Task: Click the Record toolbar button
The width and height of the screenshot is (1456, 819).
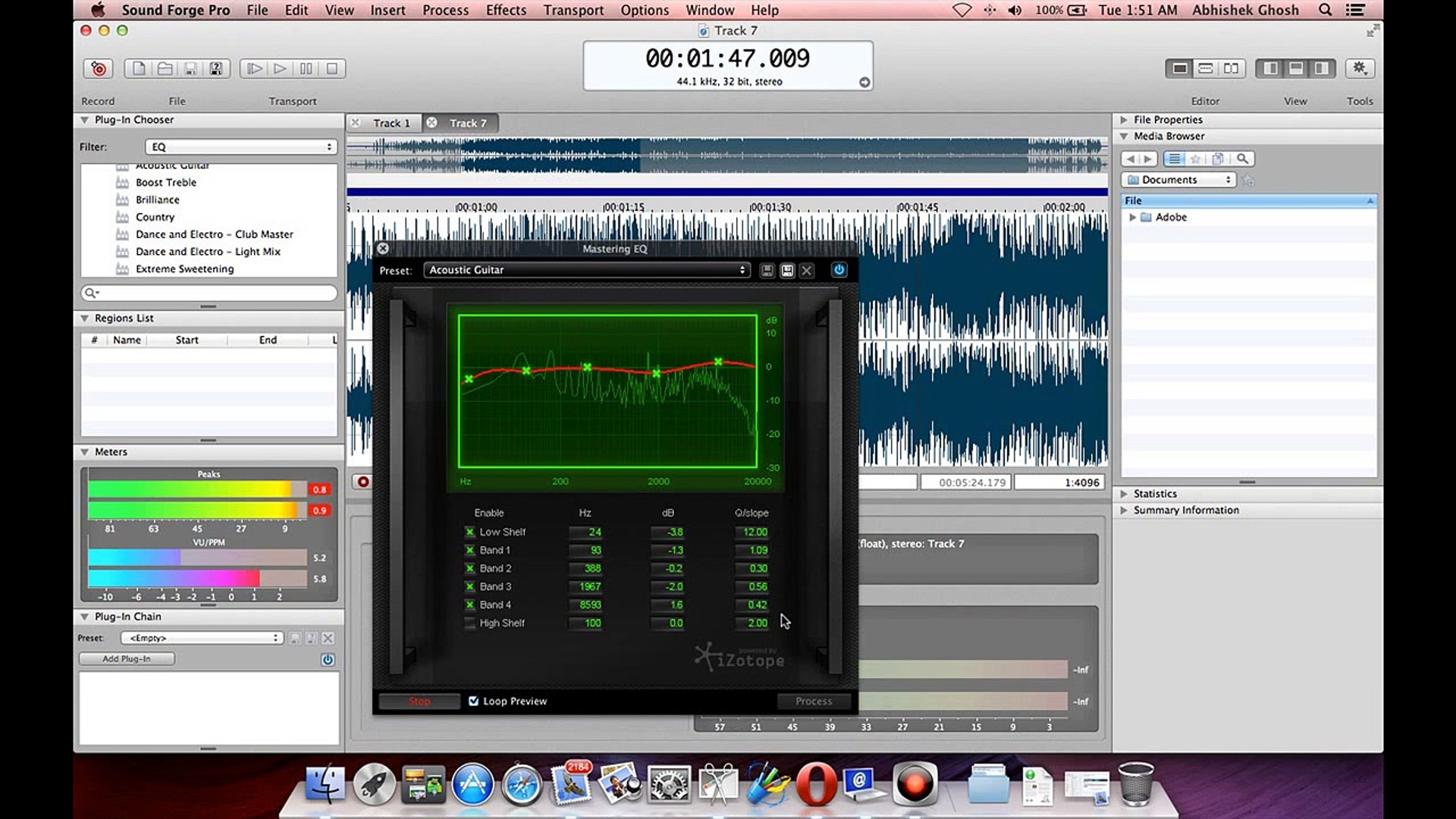Action: coord(99,69)
